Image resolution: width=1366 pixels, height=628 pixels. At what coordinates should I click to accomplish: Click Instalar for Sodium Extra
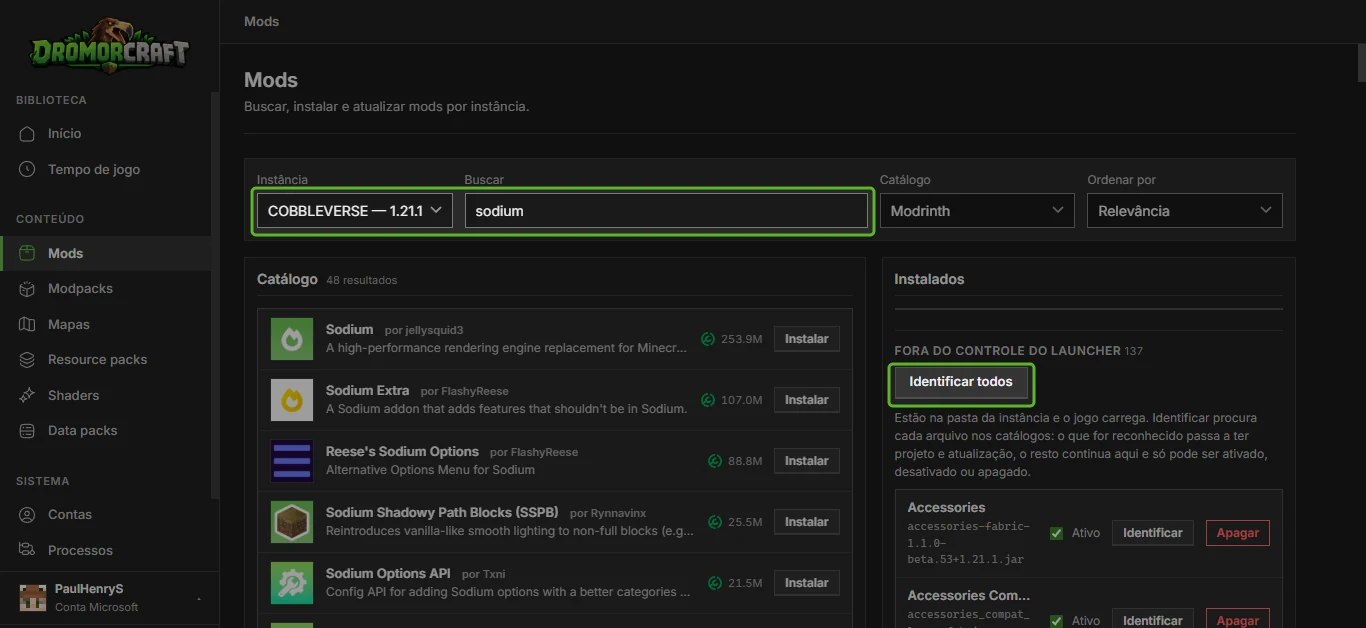point(806,400)
